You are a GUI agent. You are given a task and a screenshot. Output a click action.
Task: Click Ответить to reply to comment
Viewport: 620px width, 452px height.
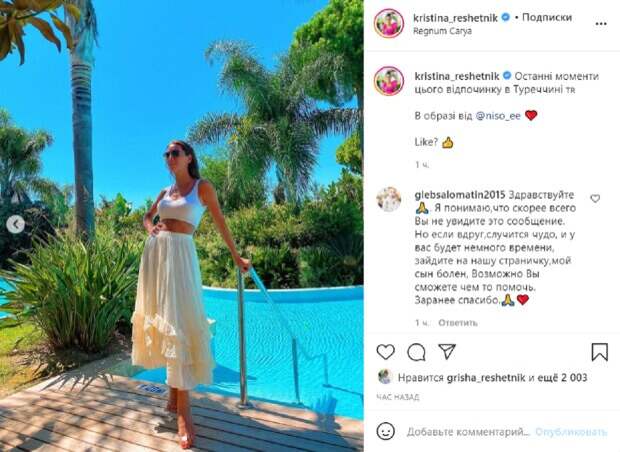[x=458, y=323]
